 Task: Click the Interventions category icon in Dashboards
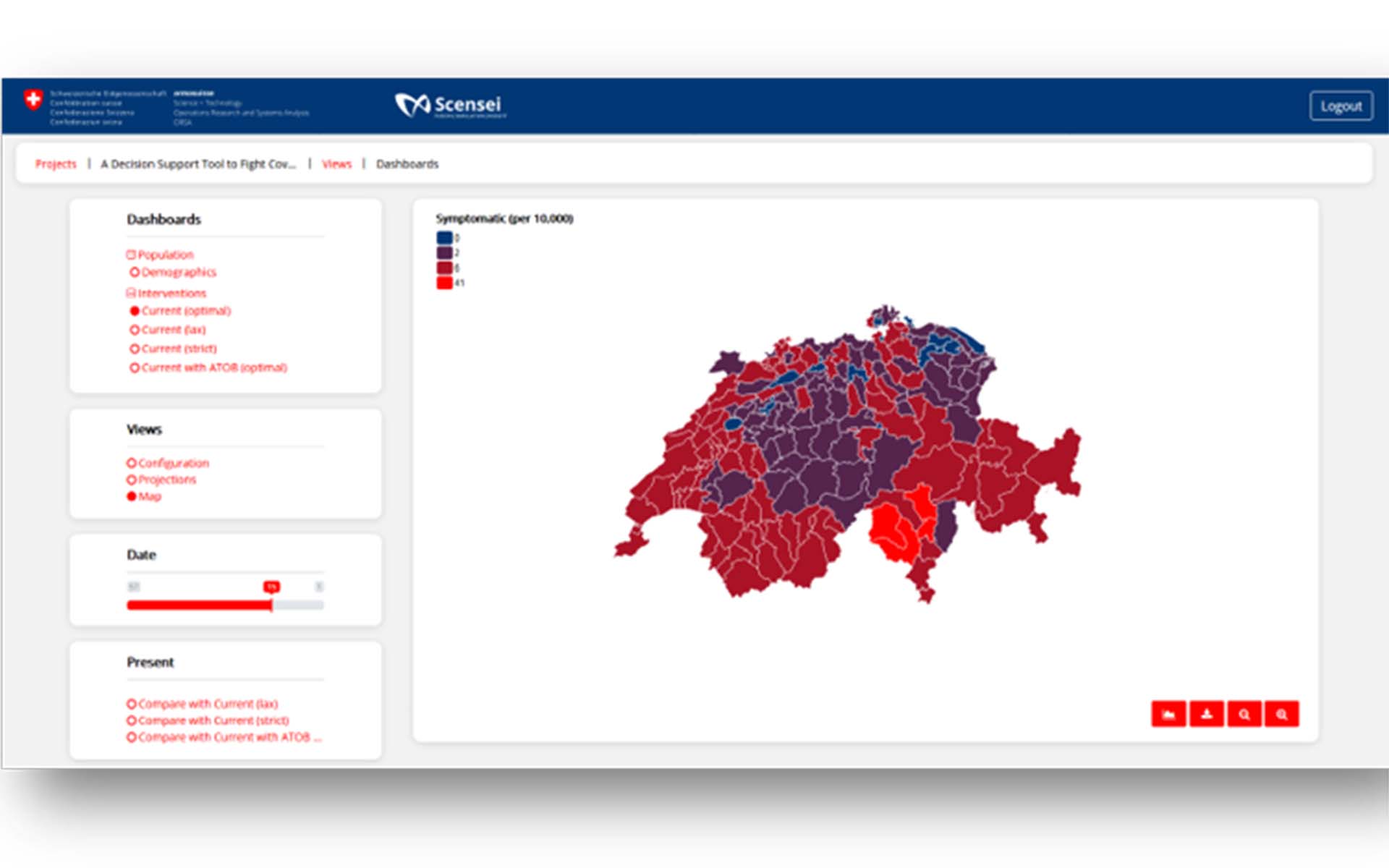point(131,293)
